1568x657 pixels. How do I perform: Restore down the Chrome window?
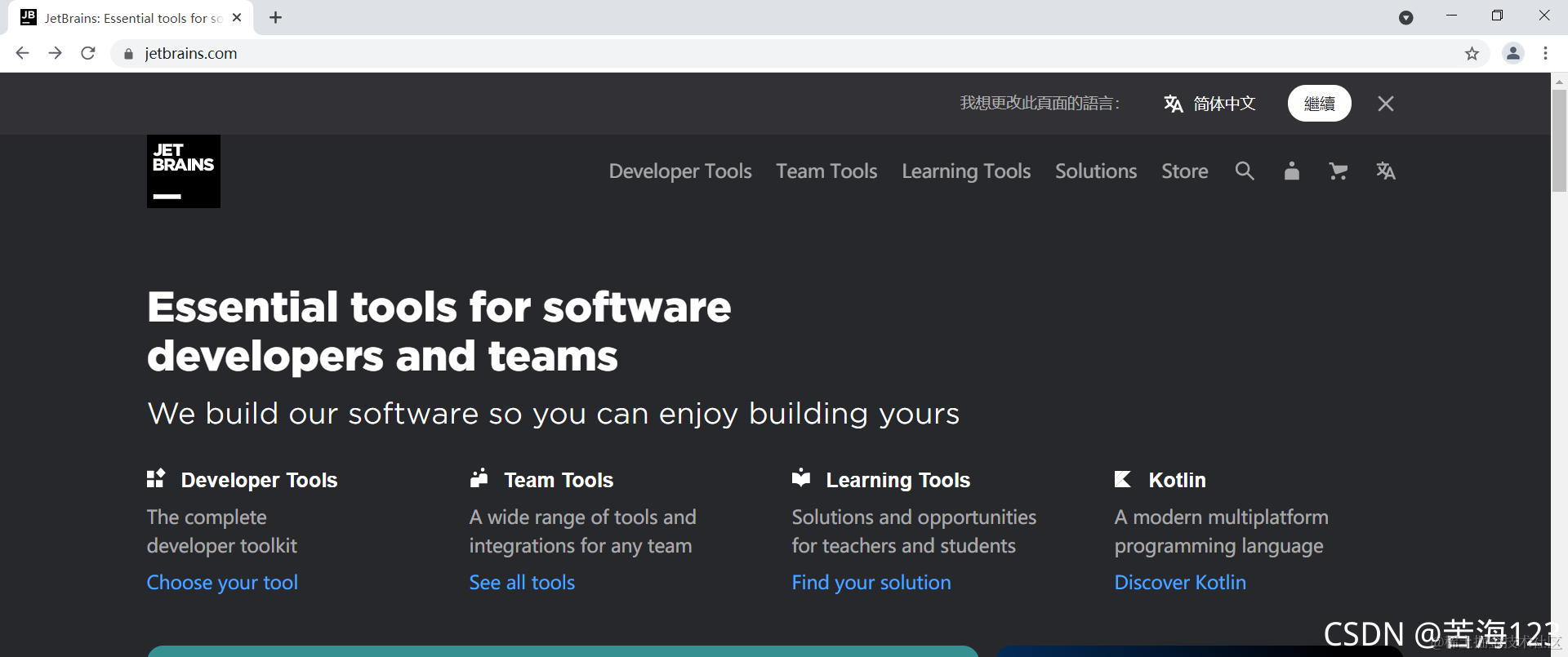(1497, 16)
